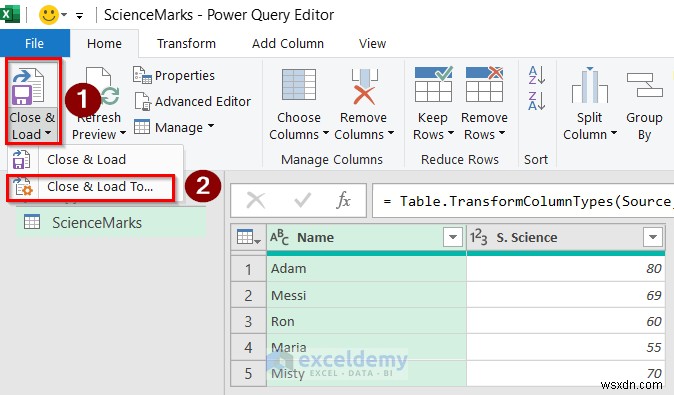Expand the Remove Columns dropdown arrow
The image size is (674, 395).
pos(390,133)
